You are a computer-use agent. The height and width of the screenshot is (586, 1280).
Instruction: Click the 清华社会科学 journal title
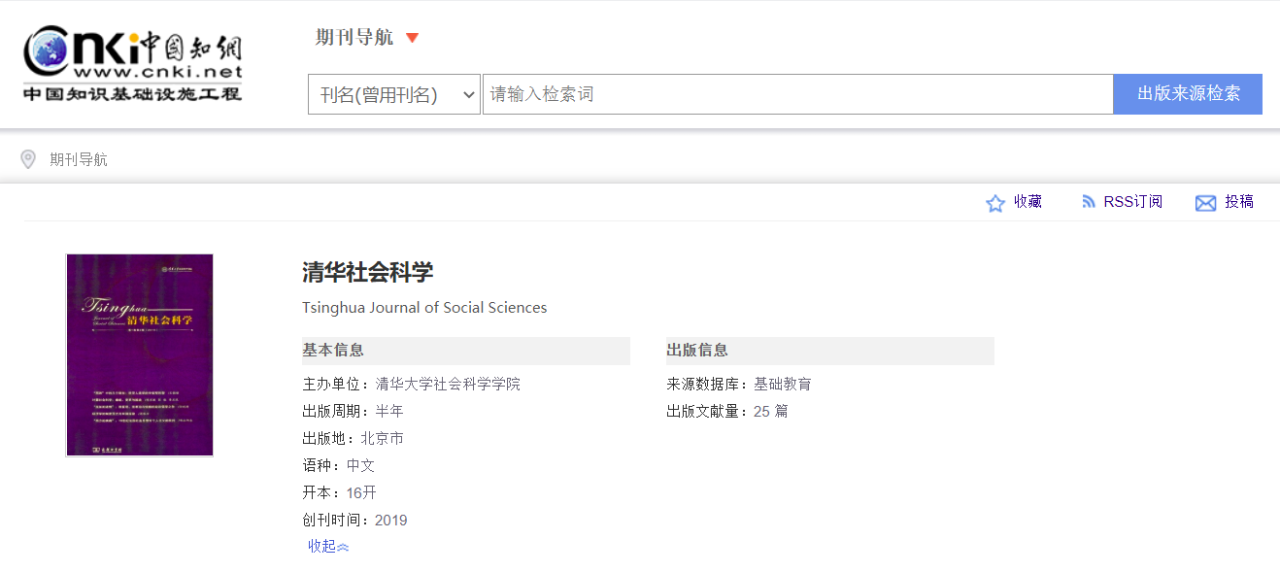[368, 272]
